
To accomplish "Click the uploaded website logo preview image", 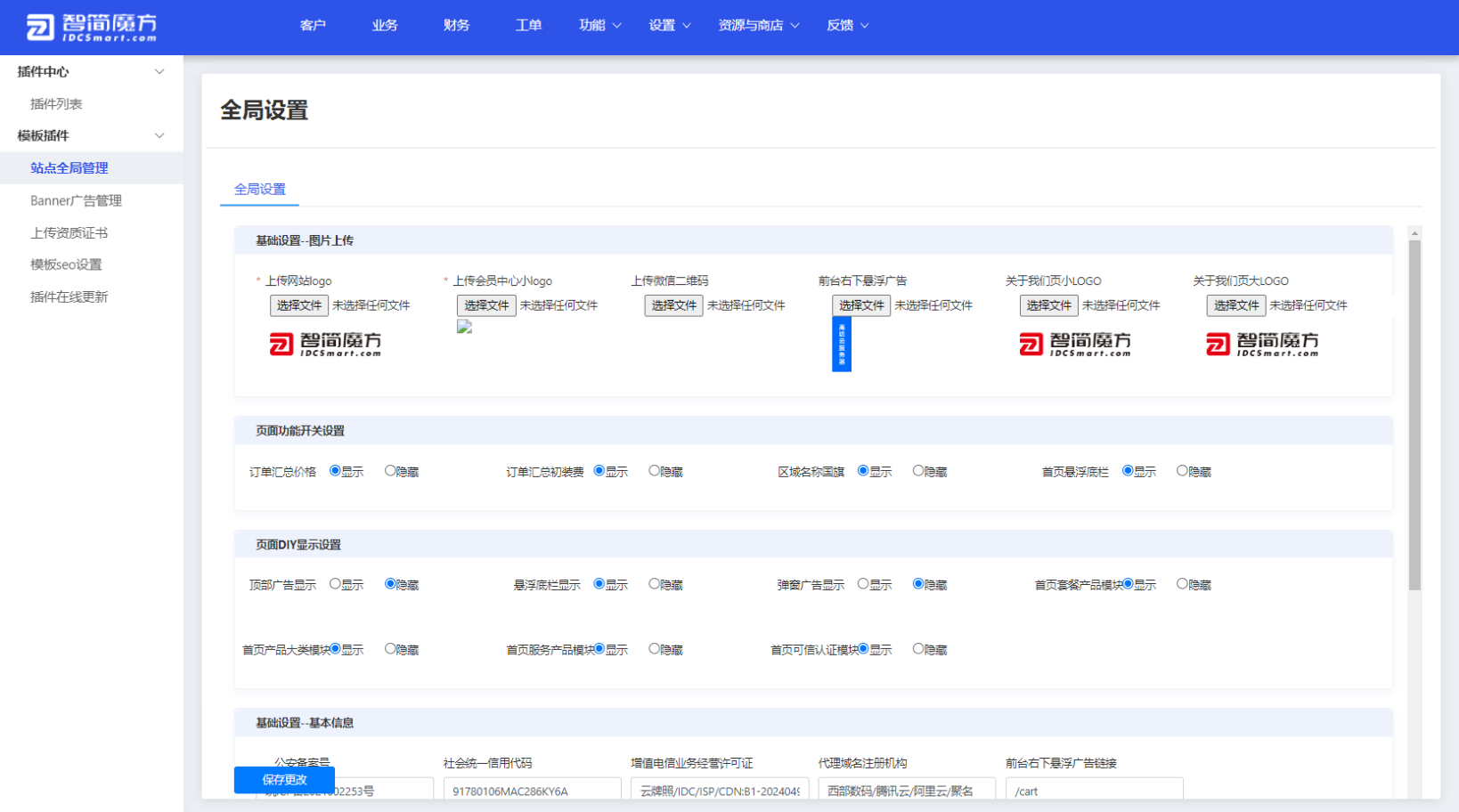I will (x=325, y=345).
